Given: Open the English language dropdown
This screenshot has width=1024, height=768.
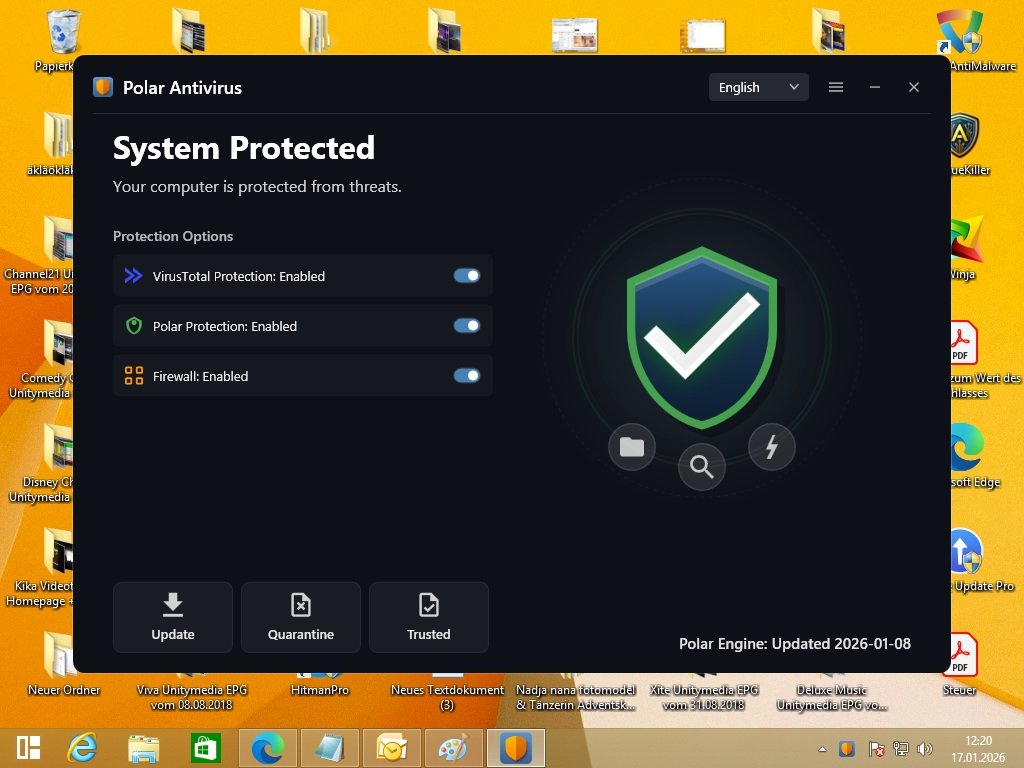Looking at the screenshot, I should (x=758, y=87).
